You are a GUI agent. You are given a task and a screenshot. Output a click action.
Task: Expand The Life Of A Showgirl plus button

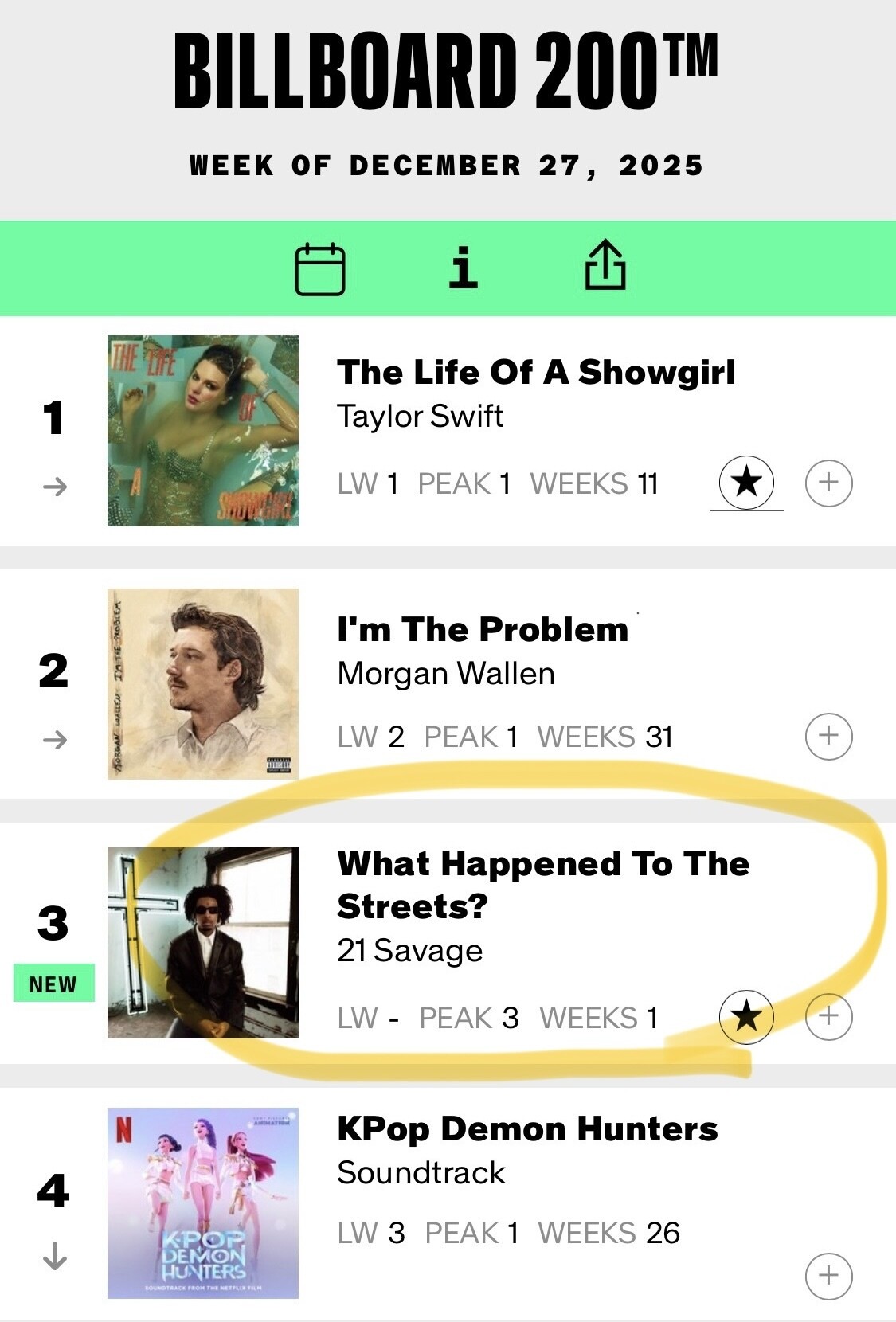(x=828, y=483)
